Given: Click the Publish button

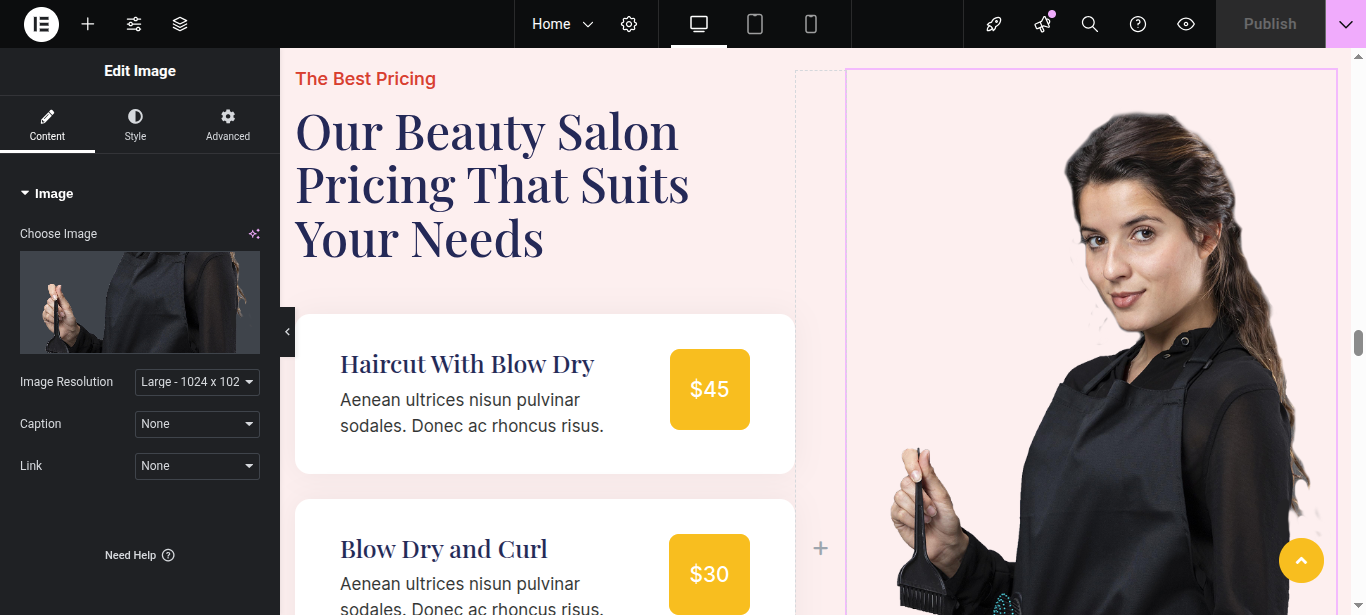Looking at the screenshot, I should click(1270, 24).
